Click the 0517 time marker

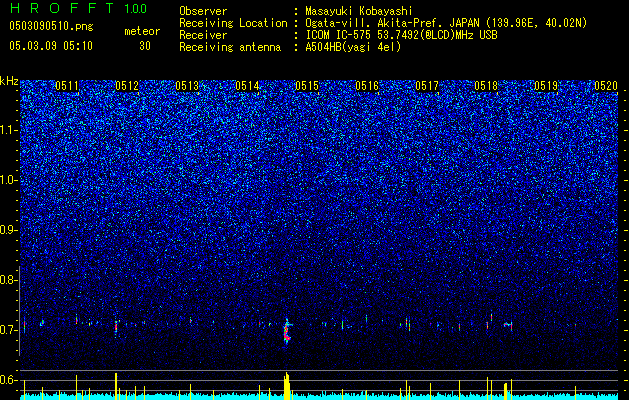pyautogui.click(x=427, y=86)
